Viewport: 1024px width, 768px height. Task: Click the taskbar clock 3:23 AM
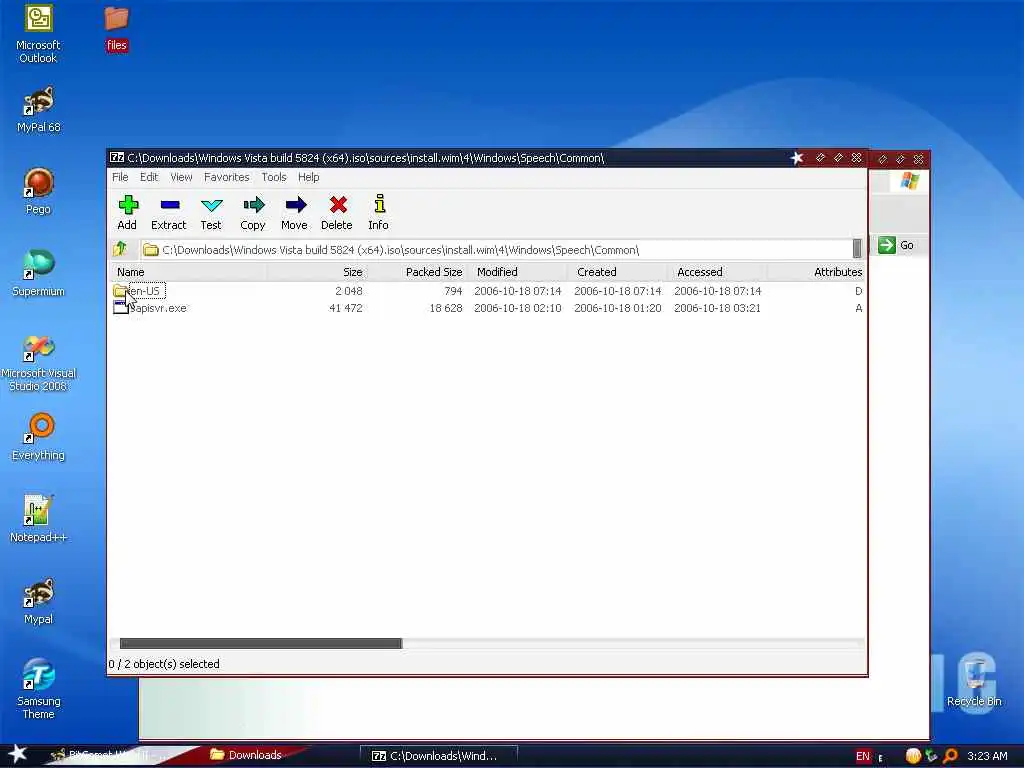(987, 756)
